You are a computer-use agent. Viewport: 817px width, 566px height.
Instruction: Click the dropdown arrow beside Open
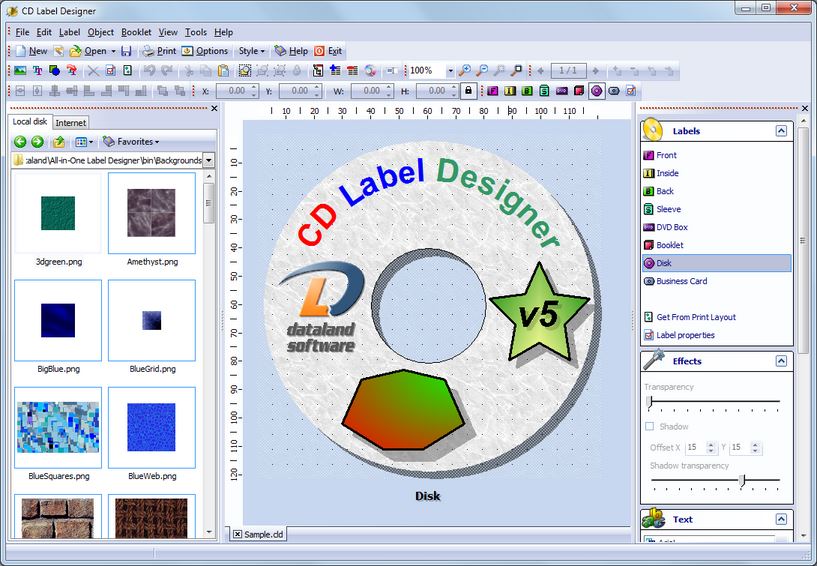click(113, 52)
